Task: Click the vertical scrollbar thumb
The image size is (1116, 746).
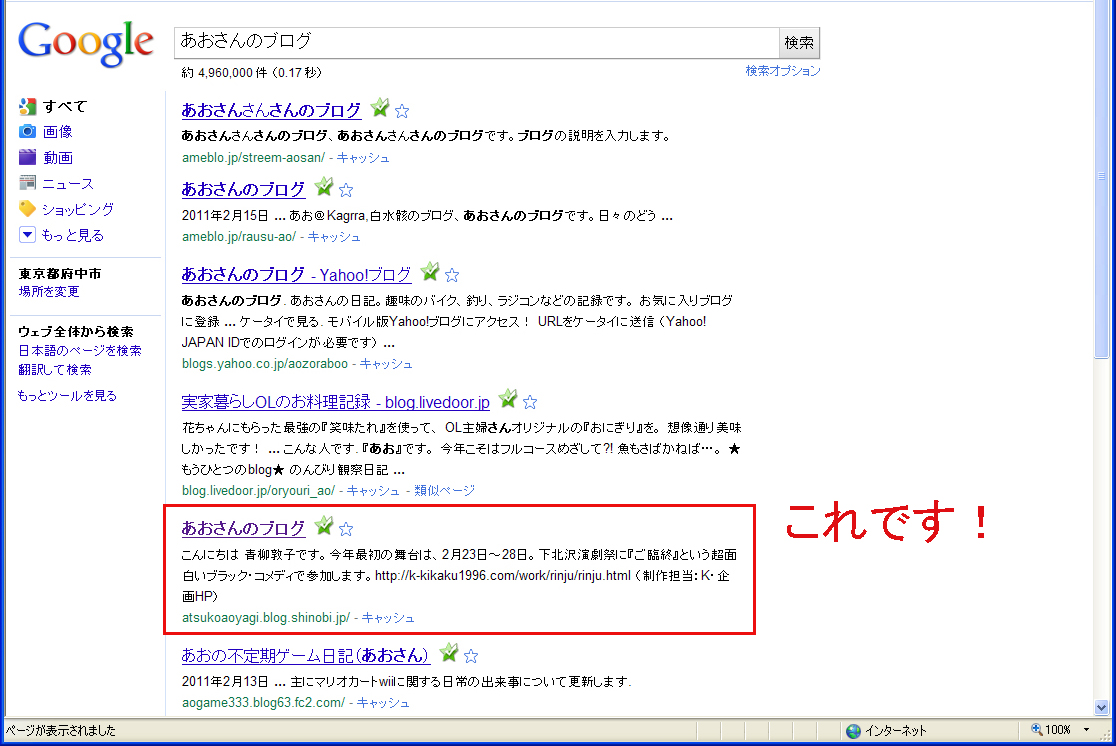Action: click(x=1101, y=177)
